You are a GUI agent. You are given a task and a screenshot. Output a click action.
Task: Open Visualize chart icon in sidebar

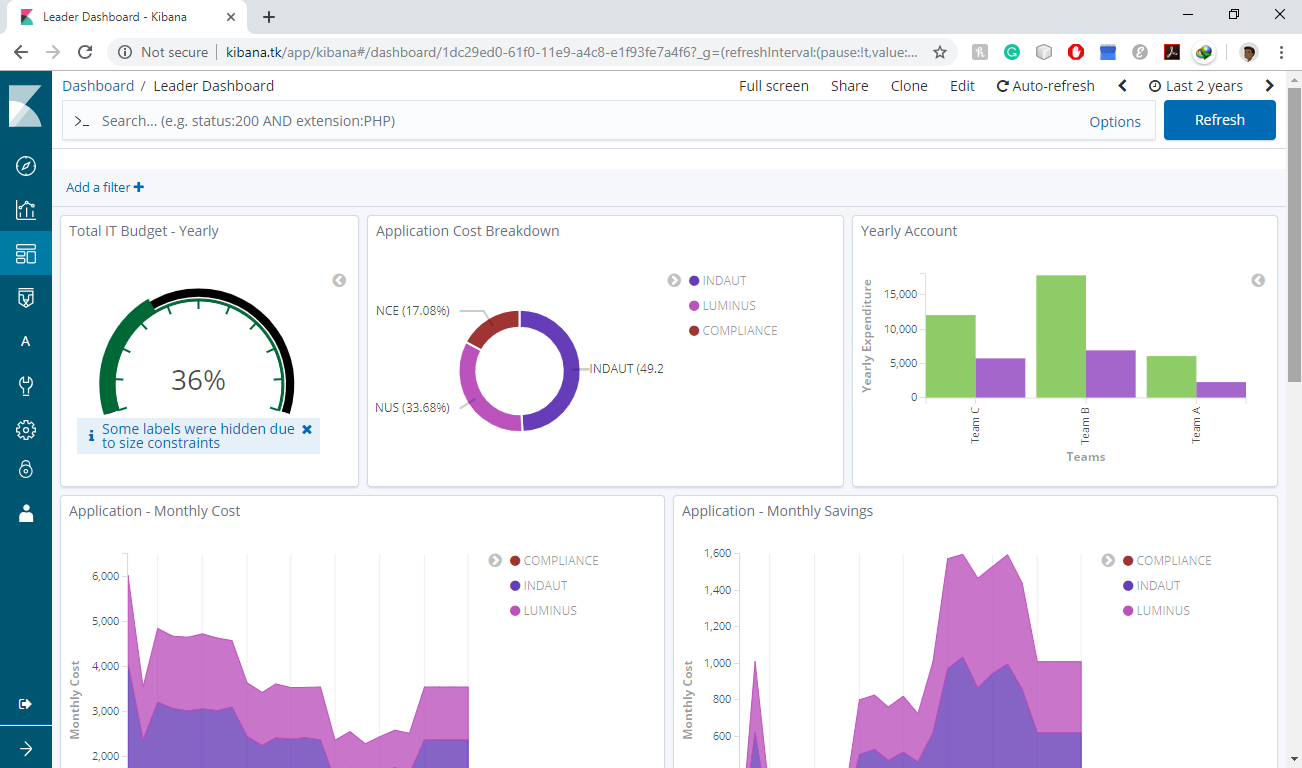pyautogui.click(x=26, y=210)
